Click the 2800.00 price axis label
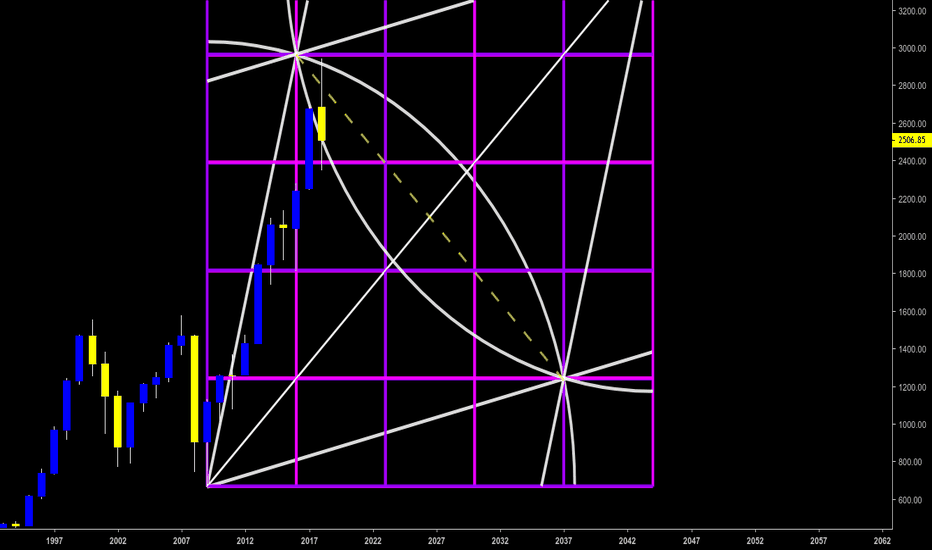 pos(912,86)
